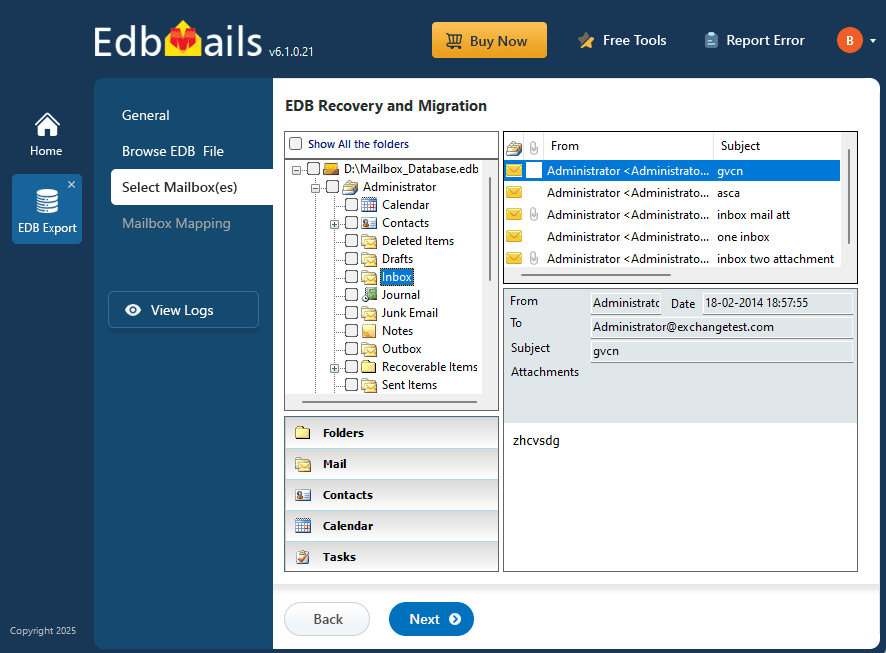Image resolution: width=886 pixels, height=653 pixels.
Task: Select the email 'one inbox'
Action: [672, 237]
